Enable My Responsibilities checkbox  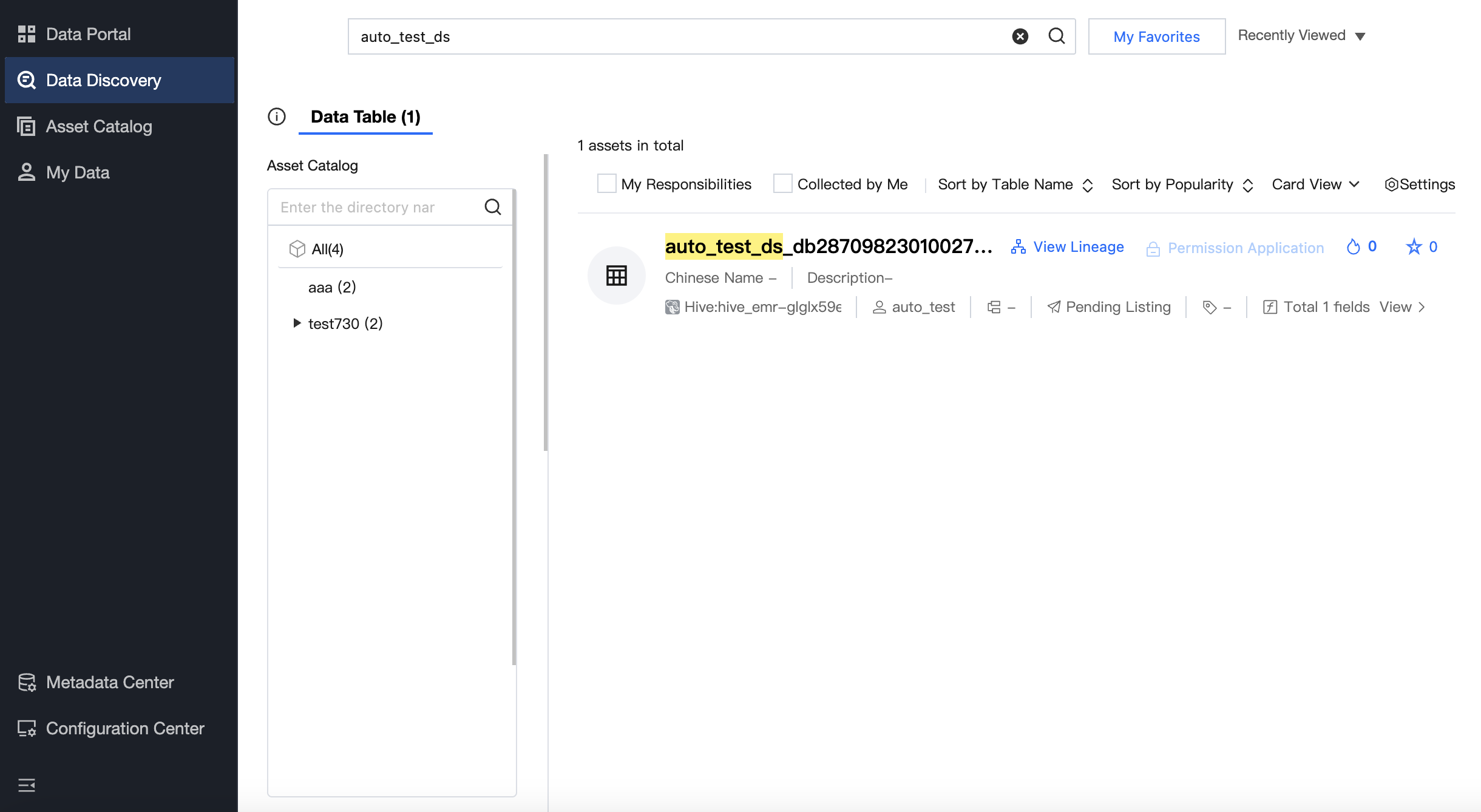(x=606, y=184)
